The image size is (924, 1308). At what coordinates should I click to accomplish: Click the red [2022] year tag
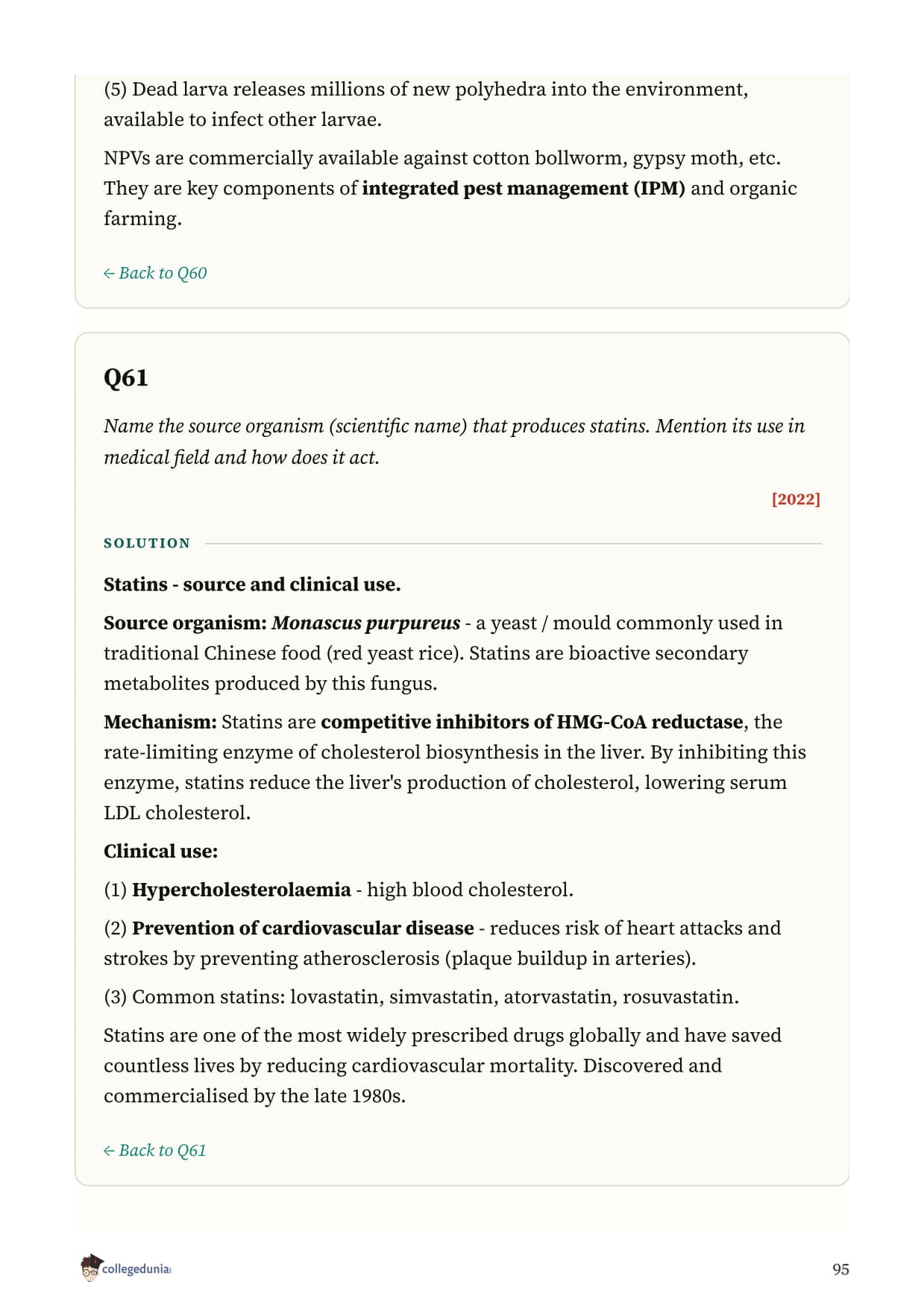coord(796,499)
